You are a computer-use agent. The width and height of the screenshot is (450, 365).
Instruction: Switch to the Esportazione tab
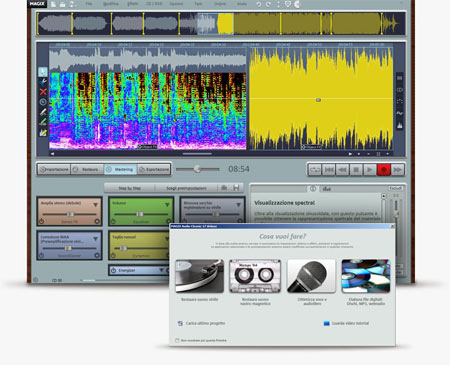coord(154,169)
